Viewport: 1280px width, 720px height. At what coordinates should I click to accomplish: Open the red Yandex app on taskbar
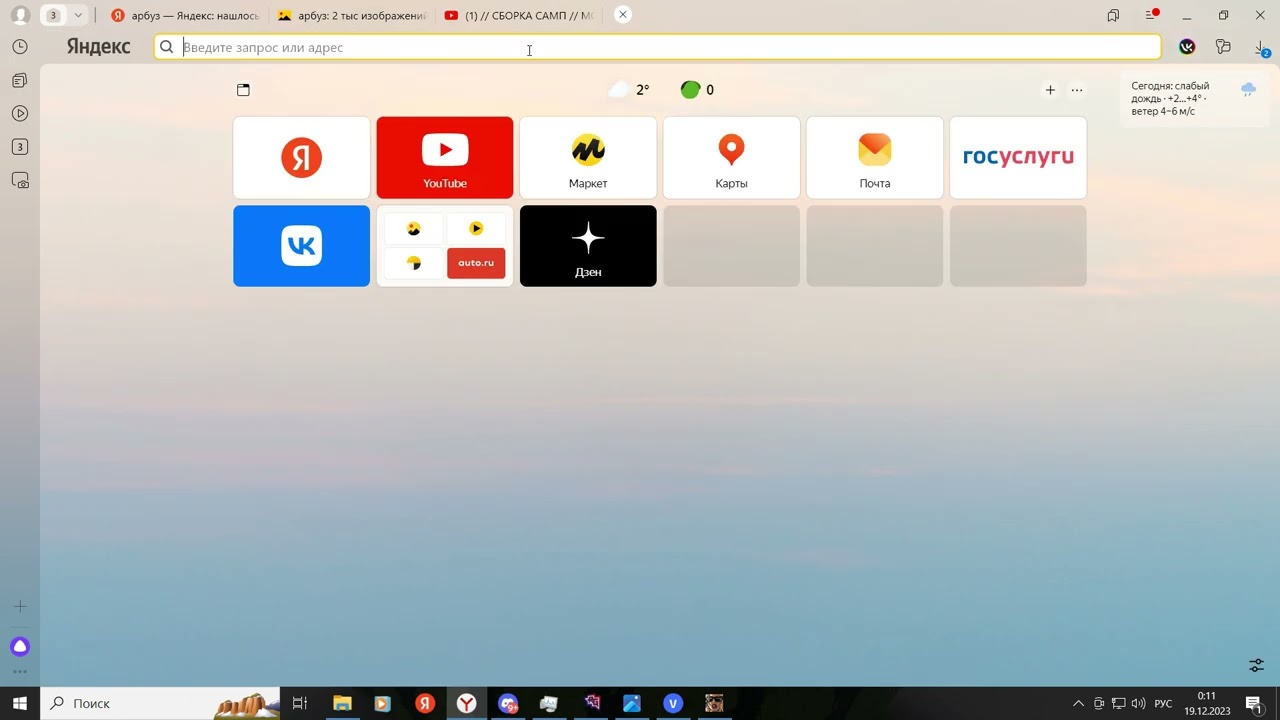425,703
